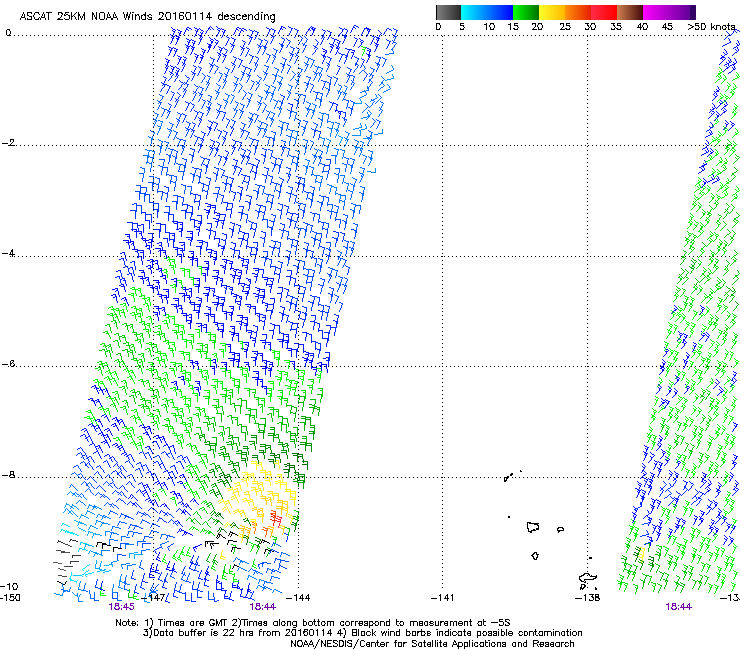The image size is (740, 650).
Task: Select the '-6' latitude axis label
Action: pyautogui.click(x=8, y=364)
